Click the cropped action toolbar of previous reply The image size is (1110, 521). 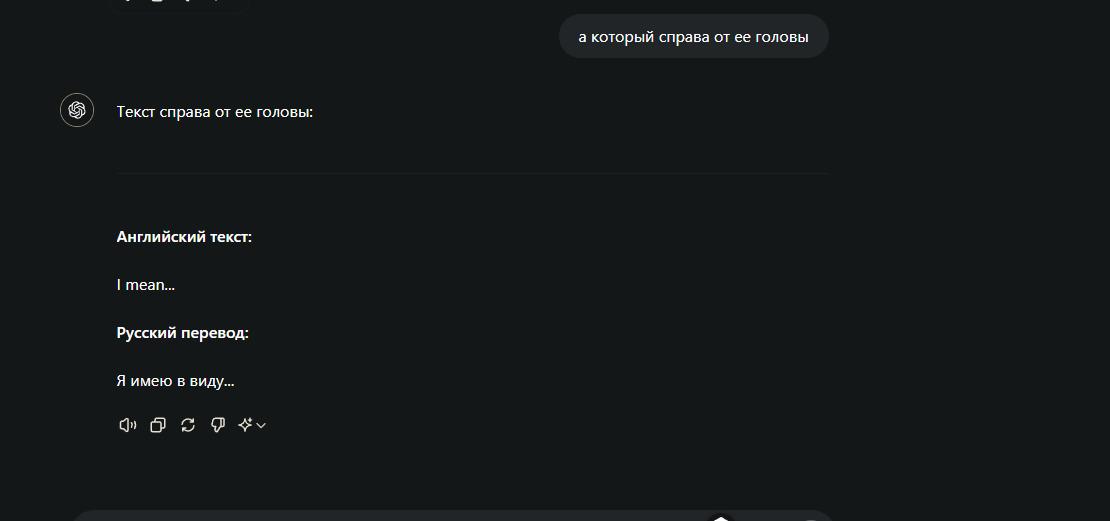181,4
